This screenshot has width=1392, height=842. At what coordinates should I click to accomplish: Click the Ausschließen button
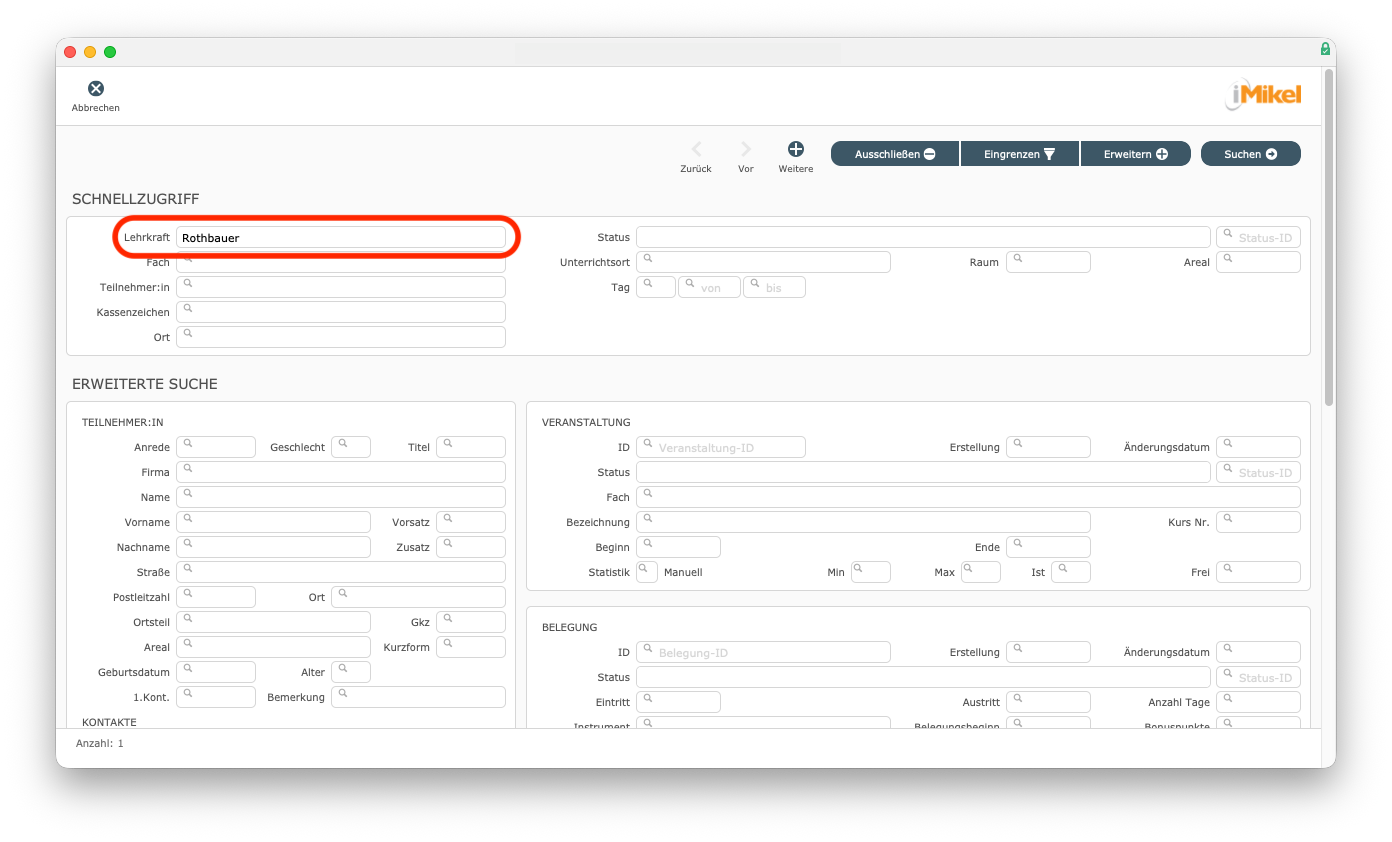tap(894, 154)
